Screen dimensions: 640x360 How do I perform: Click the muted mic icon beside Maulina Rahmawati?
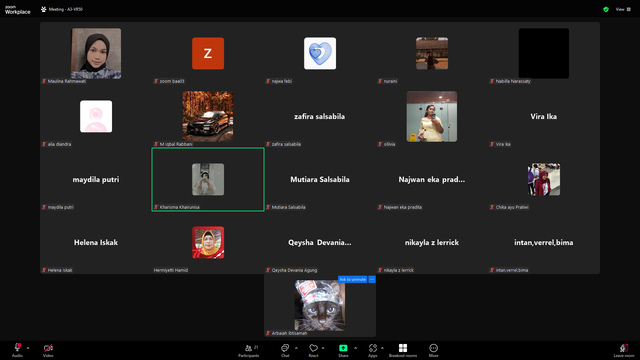[44, 81]
